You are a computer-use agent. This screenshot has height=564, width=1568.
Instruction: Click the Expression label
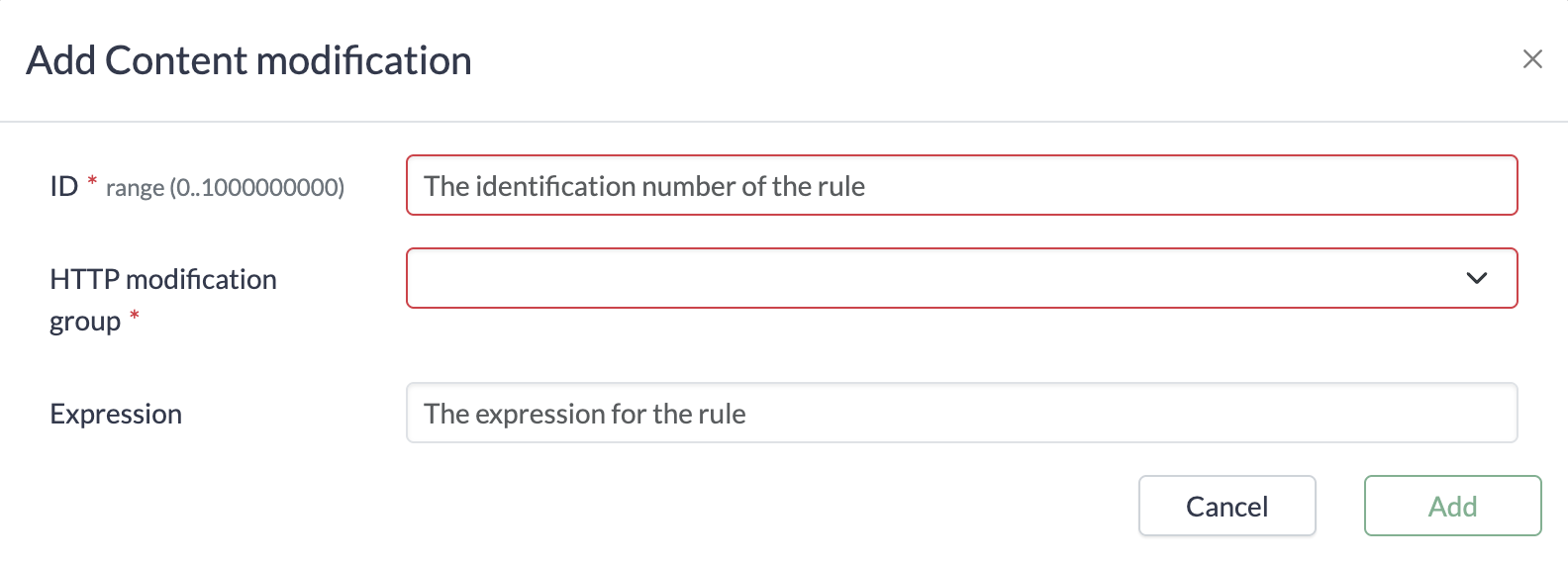(116, 414)
